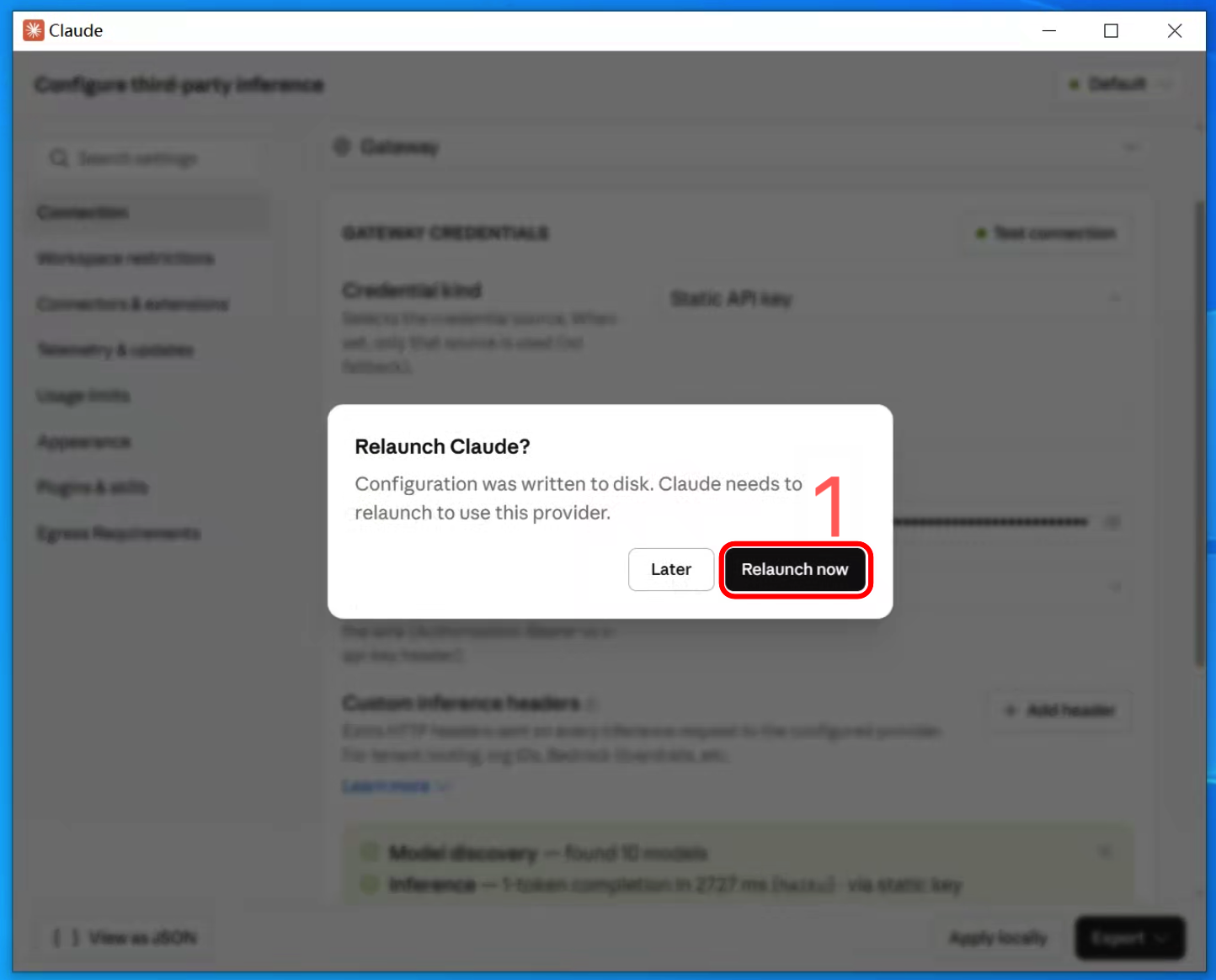This screenshot has height=980, width=1216.
Task: Click the Apply locally button
Action: coord(998,938)
